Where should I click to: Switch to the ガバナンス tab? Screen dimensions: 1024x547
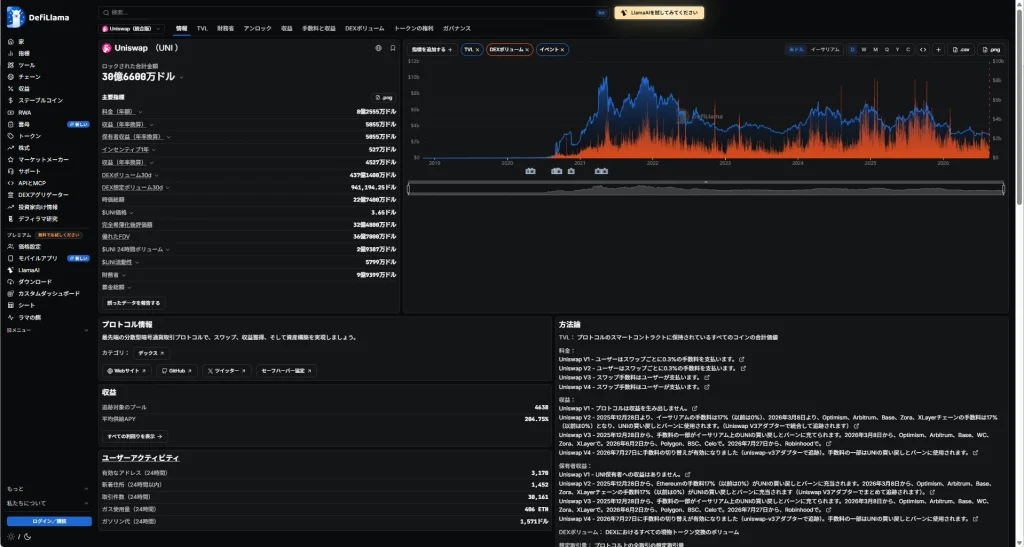tap(456, 29)
